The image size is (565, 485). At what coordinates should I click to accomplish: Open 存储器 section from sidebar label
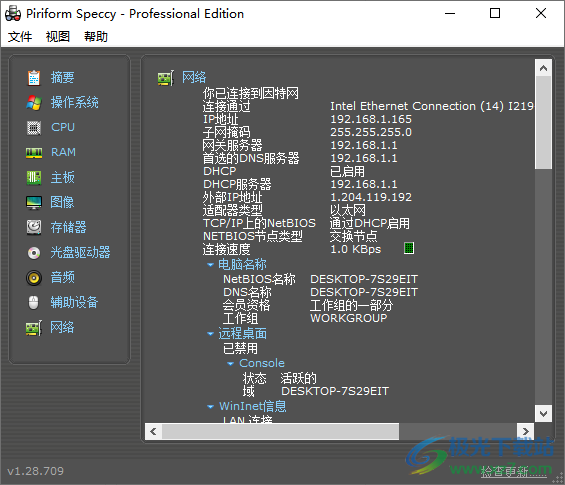(x=68, y=227)
